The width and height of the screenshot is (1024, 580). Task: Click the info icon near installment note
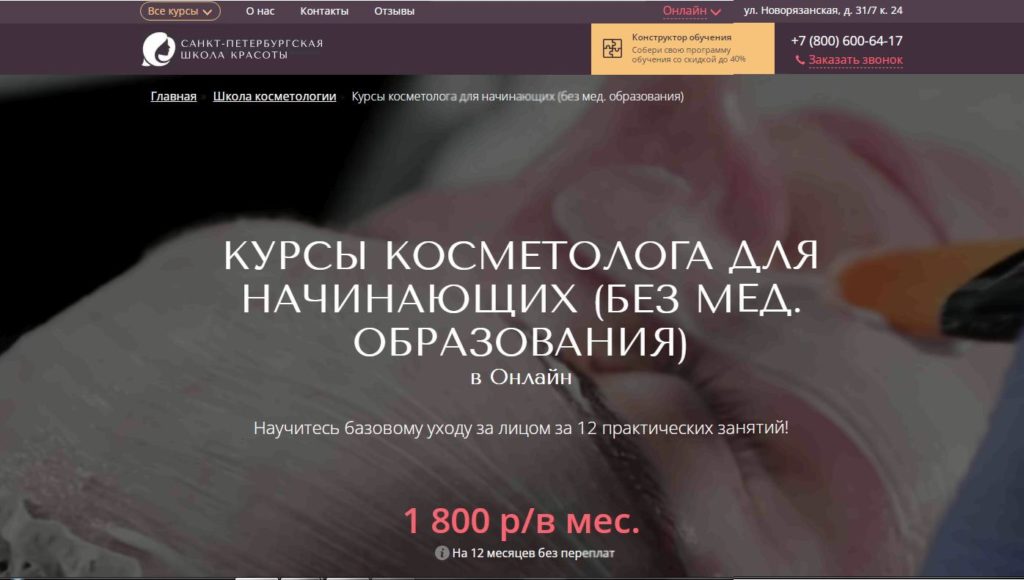pos(441,552)
